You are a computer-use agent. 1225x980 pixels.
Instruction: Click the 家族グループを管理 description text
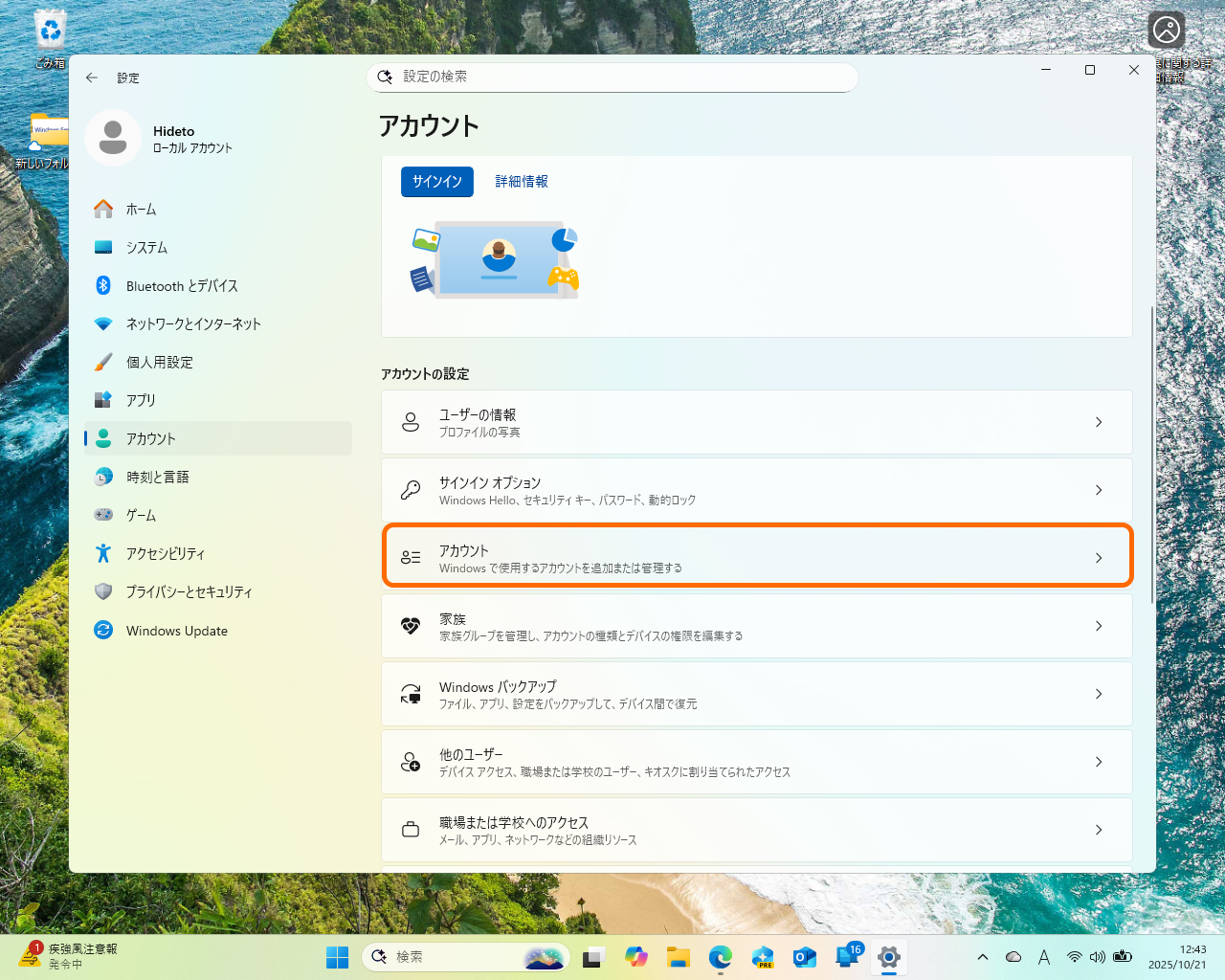point(591,636)
